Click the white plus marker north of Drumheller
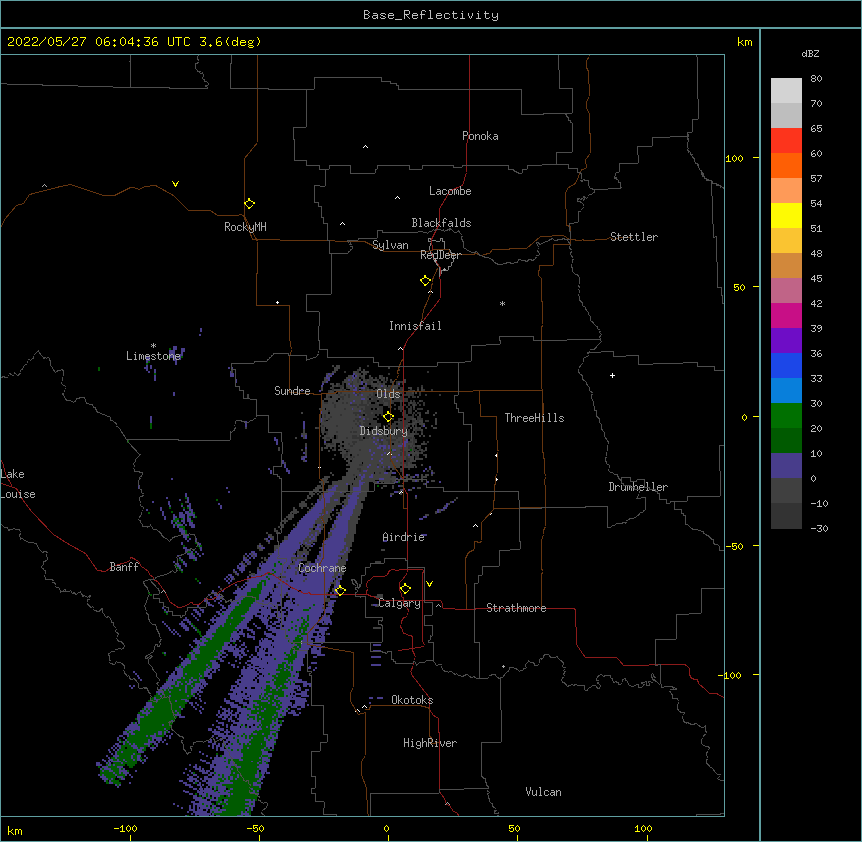The width and height of the screenshot is (862, 842). [612, 375]
